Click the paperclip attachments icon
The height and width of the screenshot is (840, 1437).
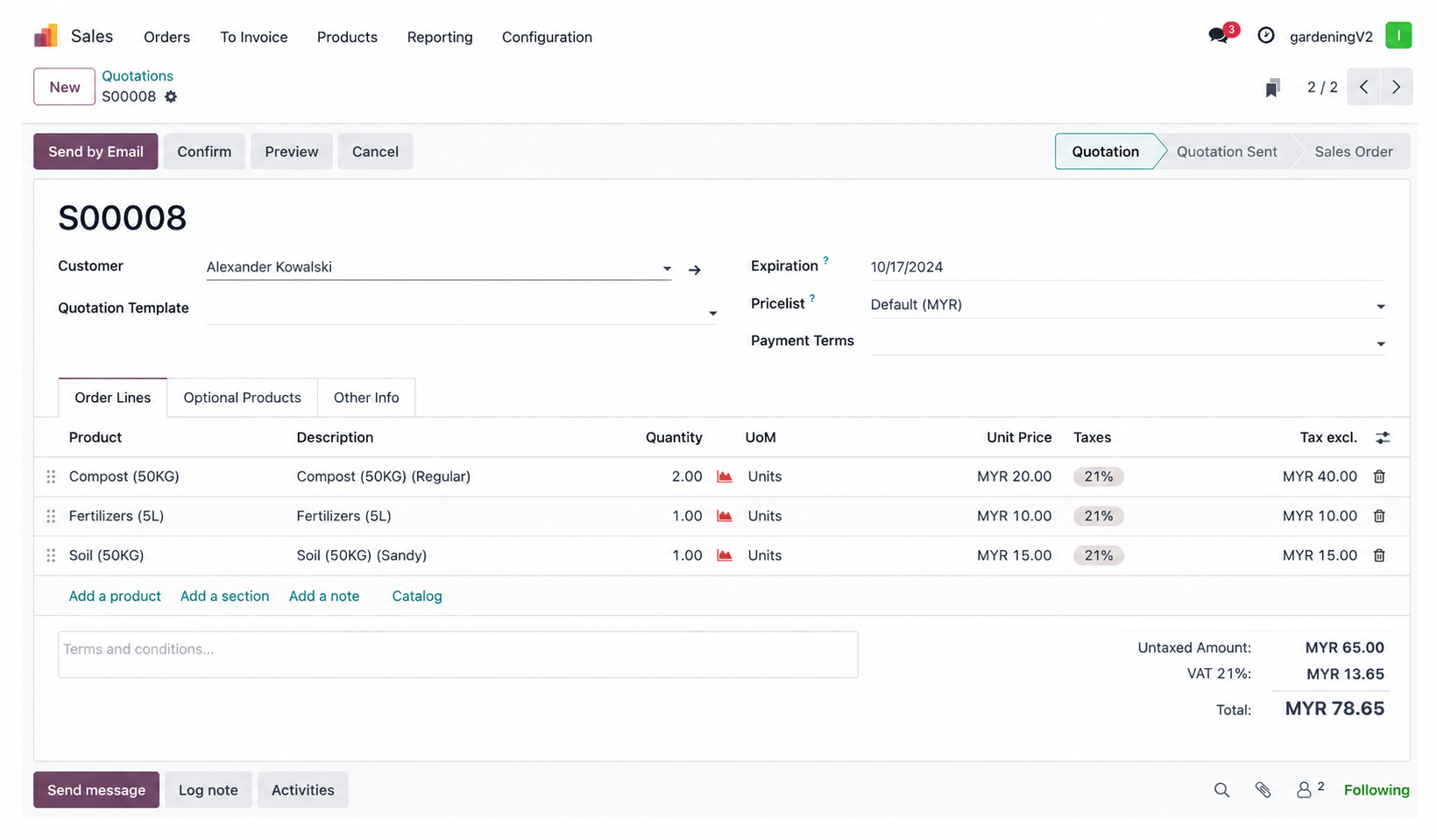tap(1263, 790)
